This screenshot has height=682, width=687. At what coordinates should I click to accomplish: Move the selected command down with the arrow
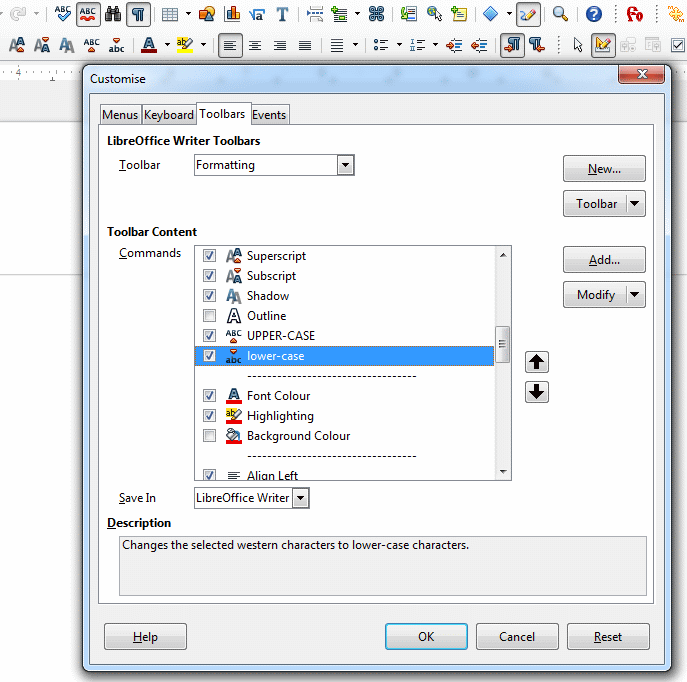point(537,392)
